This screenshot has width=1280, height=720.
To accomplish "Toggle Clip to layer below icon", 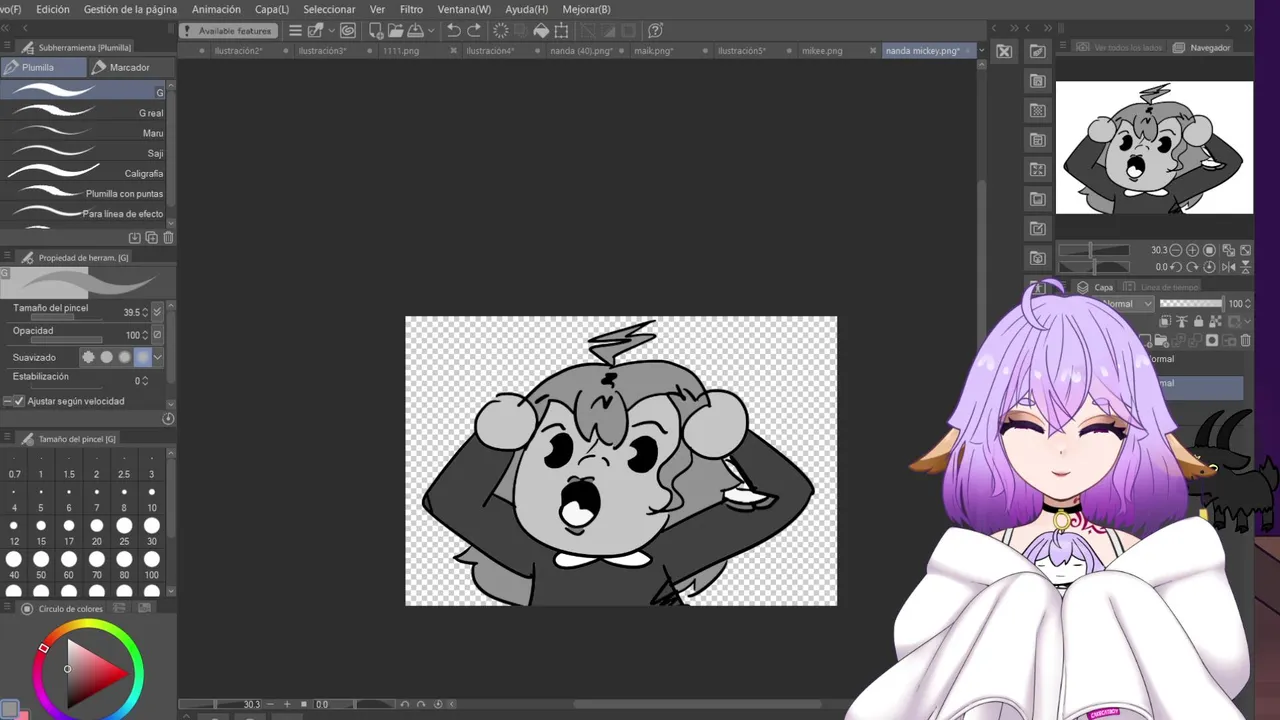I will point(1165,321).
